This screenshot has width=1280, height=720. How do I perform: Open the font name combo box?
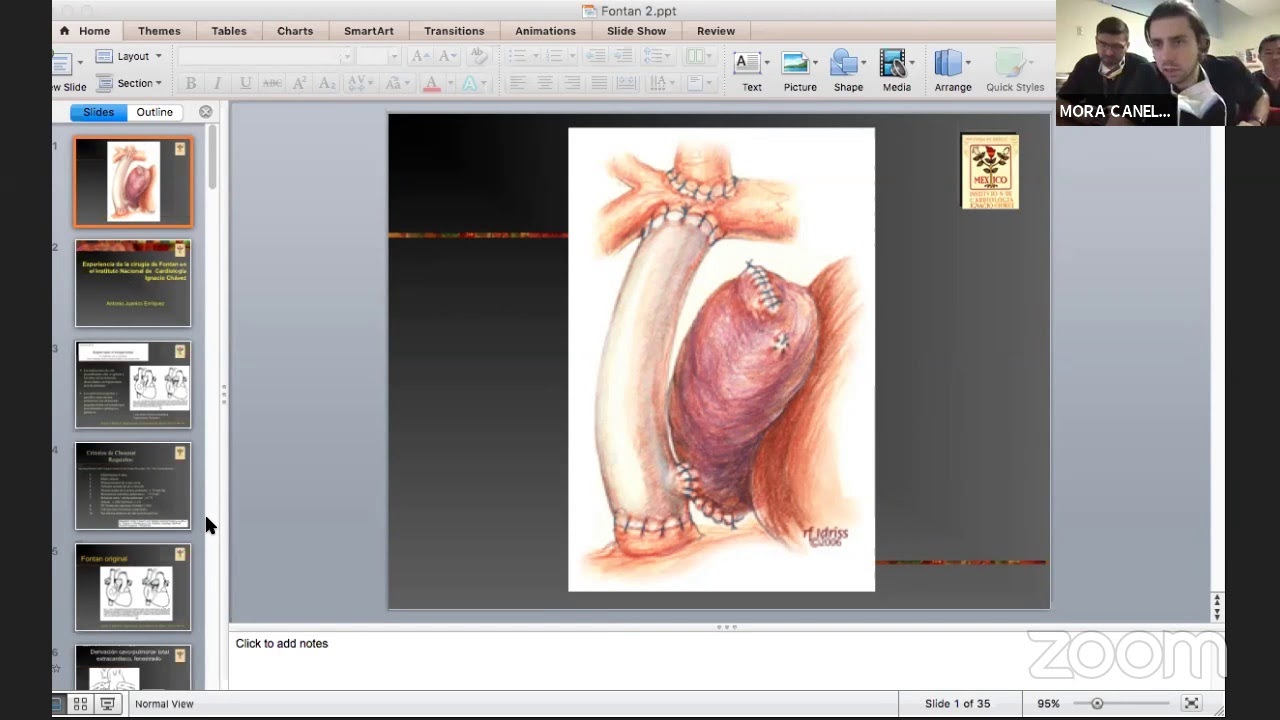266,56
